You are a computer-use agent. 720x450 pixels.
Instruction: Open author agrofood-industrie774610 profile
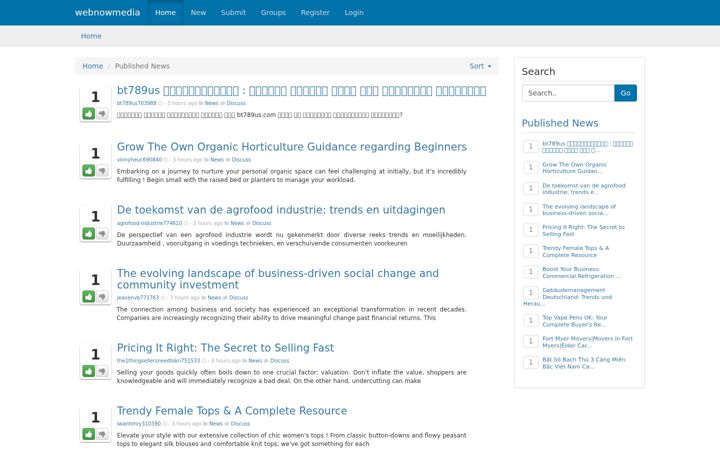(x=149, y=223)
